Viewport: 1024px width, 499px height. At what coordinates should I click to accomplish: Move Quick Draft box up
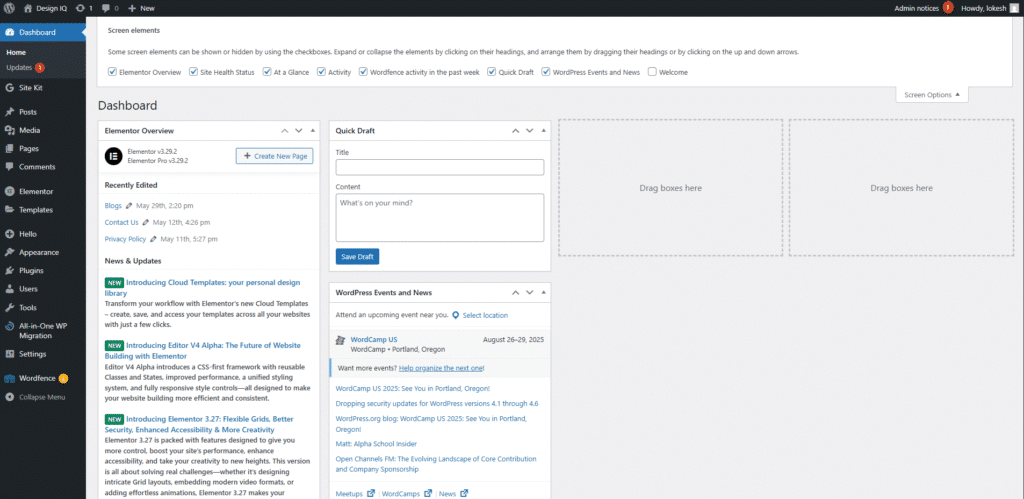click(516, 131)
